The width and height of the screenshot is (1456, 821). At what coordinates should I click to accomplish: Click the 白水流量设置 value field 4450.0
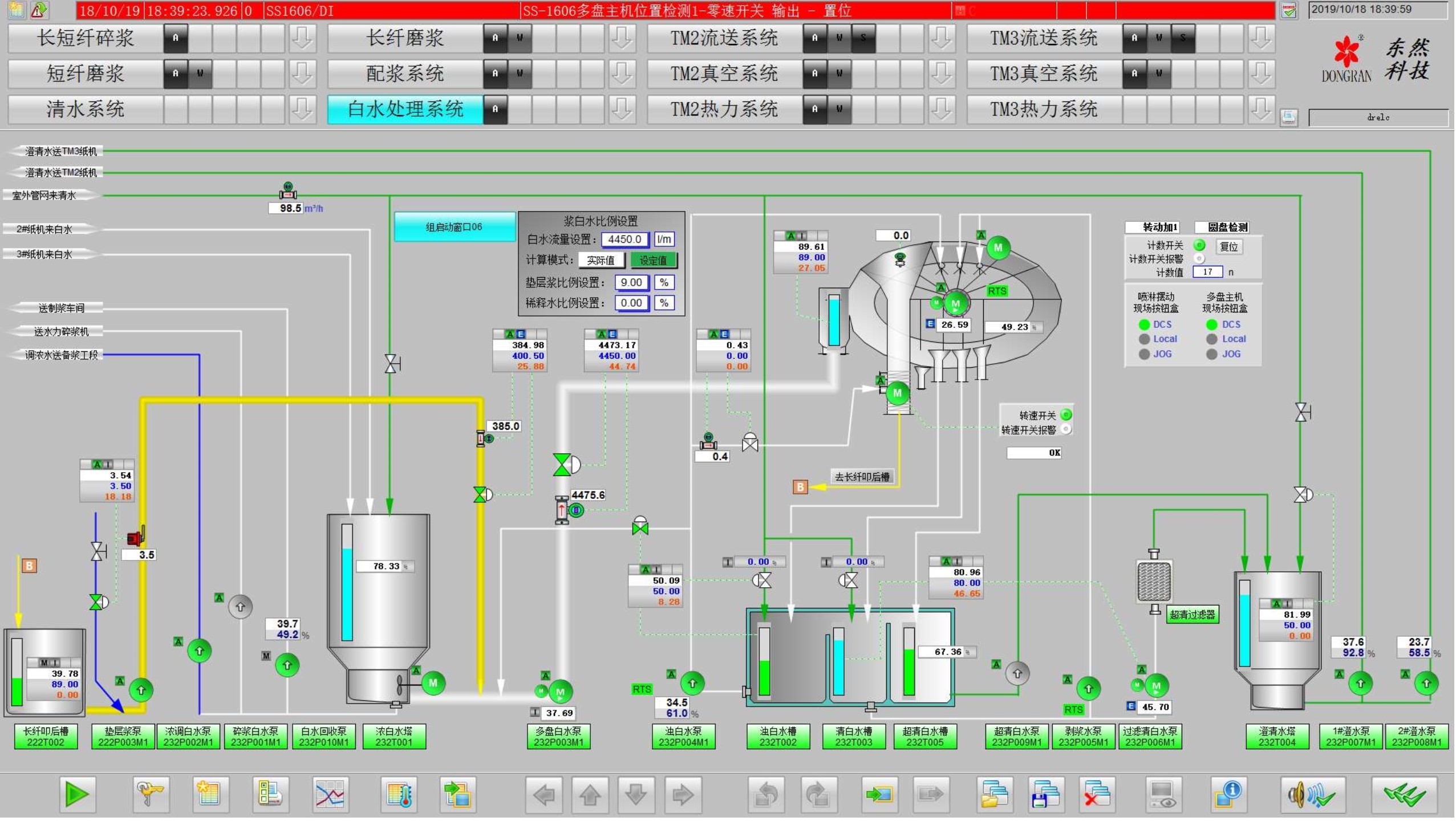625,240
